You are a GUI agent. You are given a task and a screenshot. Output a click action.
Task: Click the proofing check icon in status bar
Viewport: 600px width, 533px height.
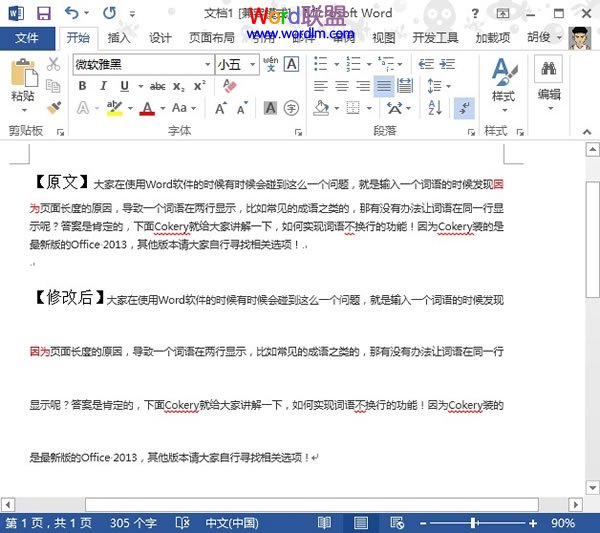pos(182,523)
